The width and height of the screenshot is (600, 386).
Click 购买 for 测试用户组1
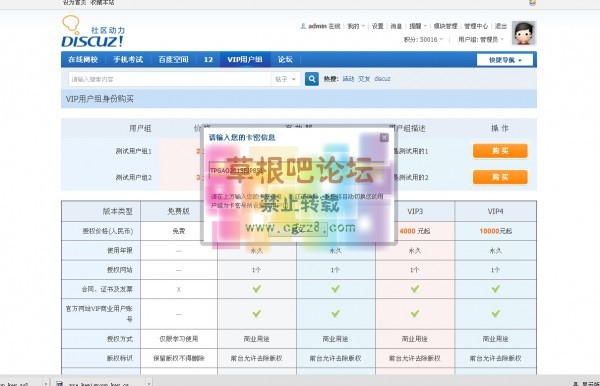[500, 151]
